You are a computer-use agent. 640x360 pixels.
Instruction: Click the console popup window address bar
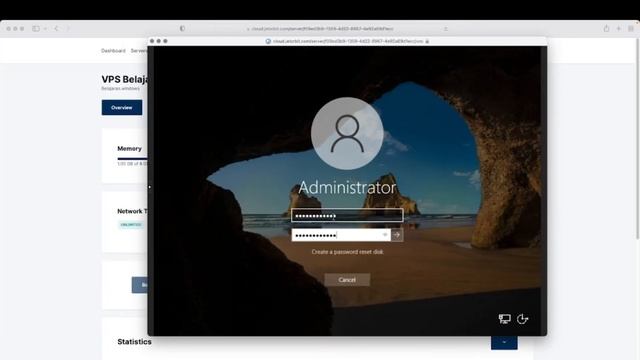pos(347,41)
